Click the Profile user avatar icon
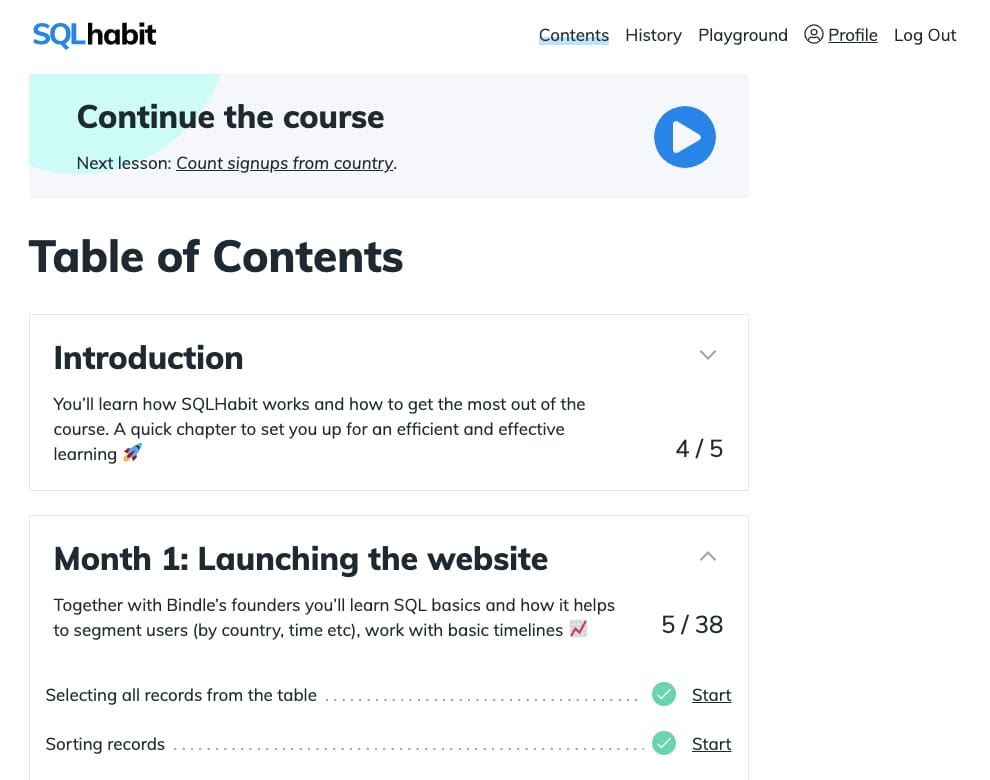 (814, 35)
